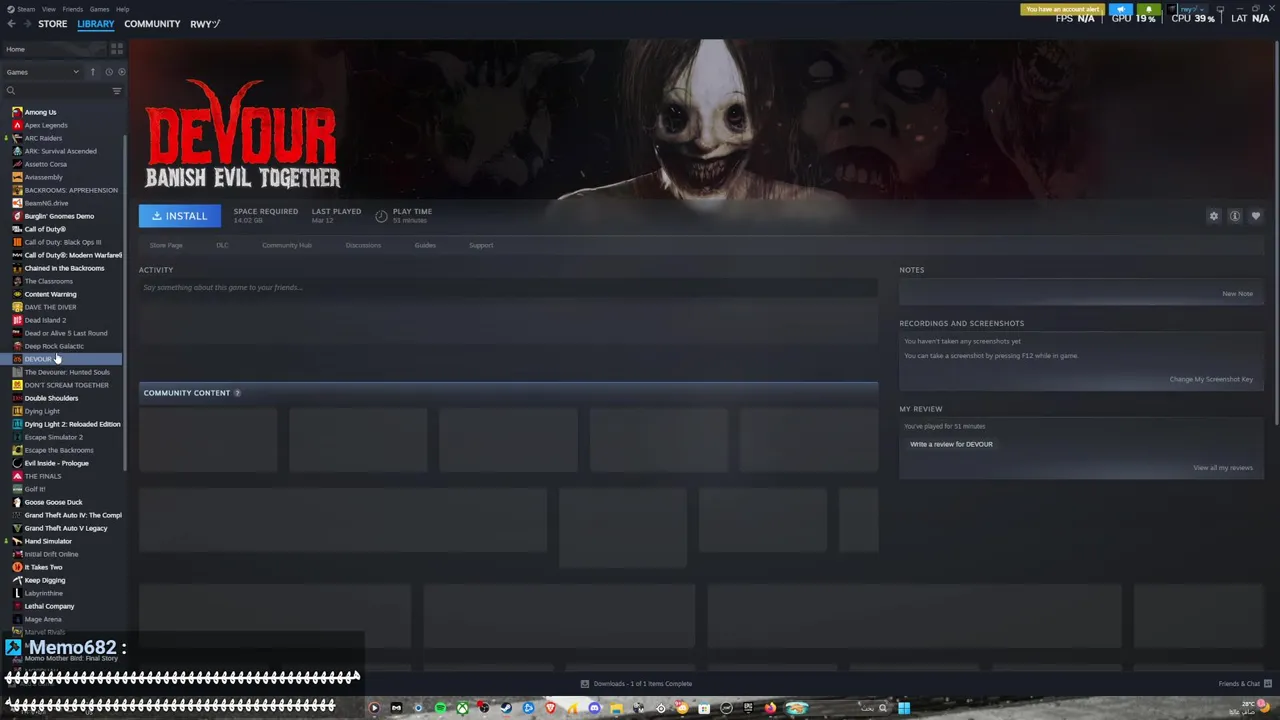This screenshot has width=1280, height=720.
Task: Select Goose Goose Duck in the library
Action: point(53,502)
